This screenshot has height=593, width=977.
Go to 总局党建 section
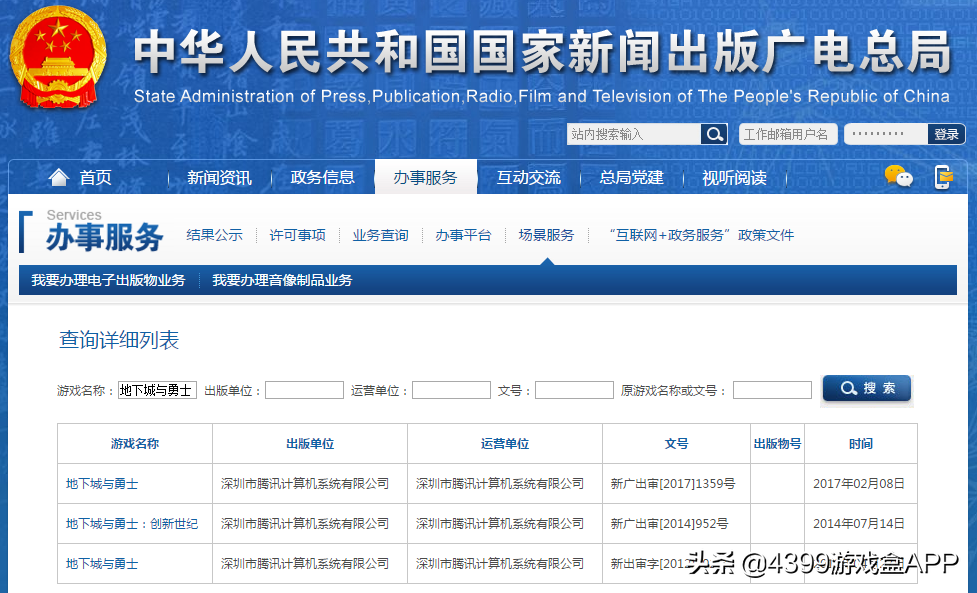pyautogui.click(x=631, y=178)
